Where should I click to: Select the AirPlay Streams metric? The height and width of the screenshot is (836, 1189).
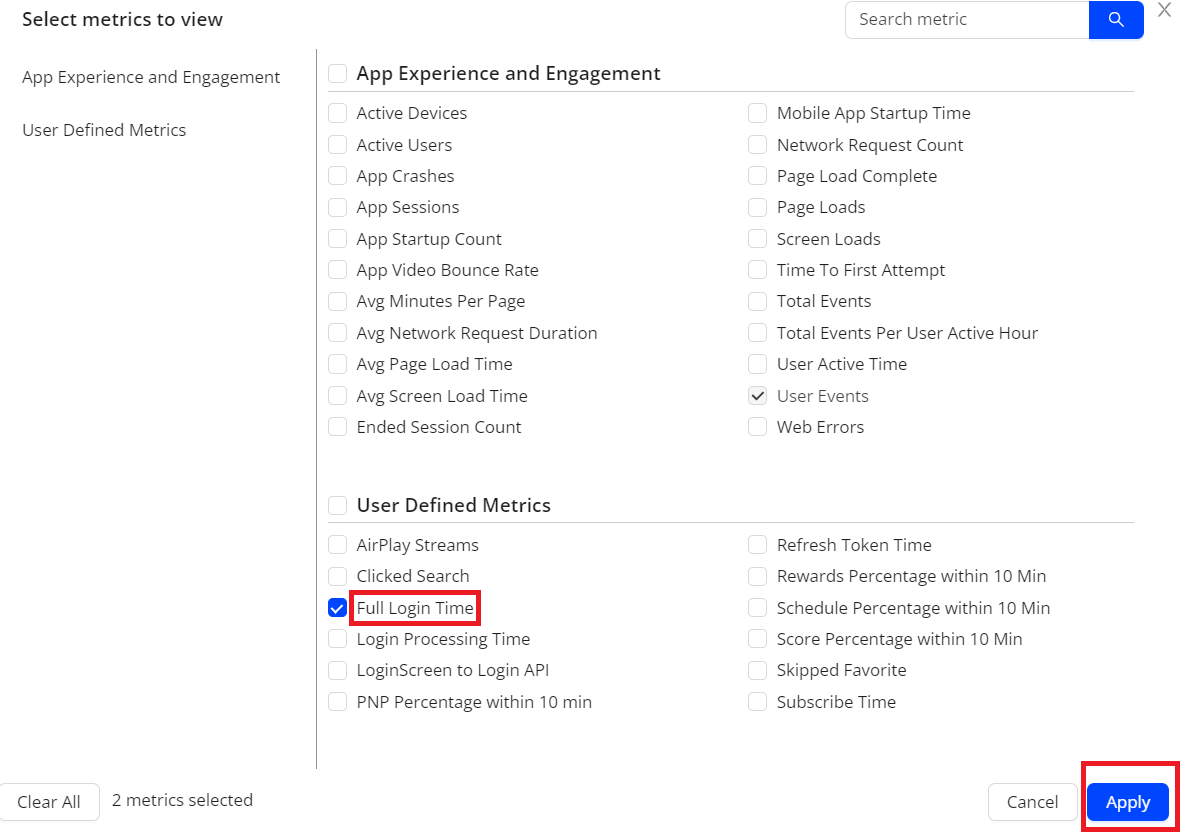tap(337, 545)
